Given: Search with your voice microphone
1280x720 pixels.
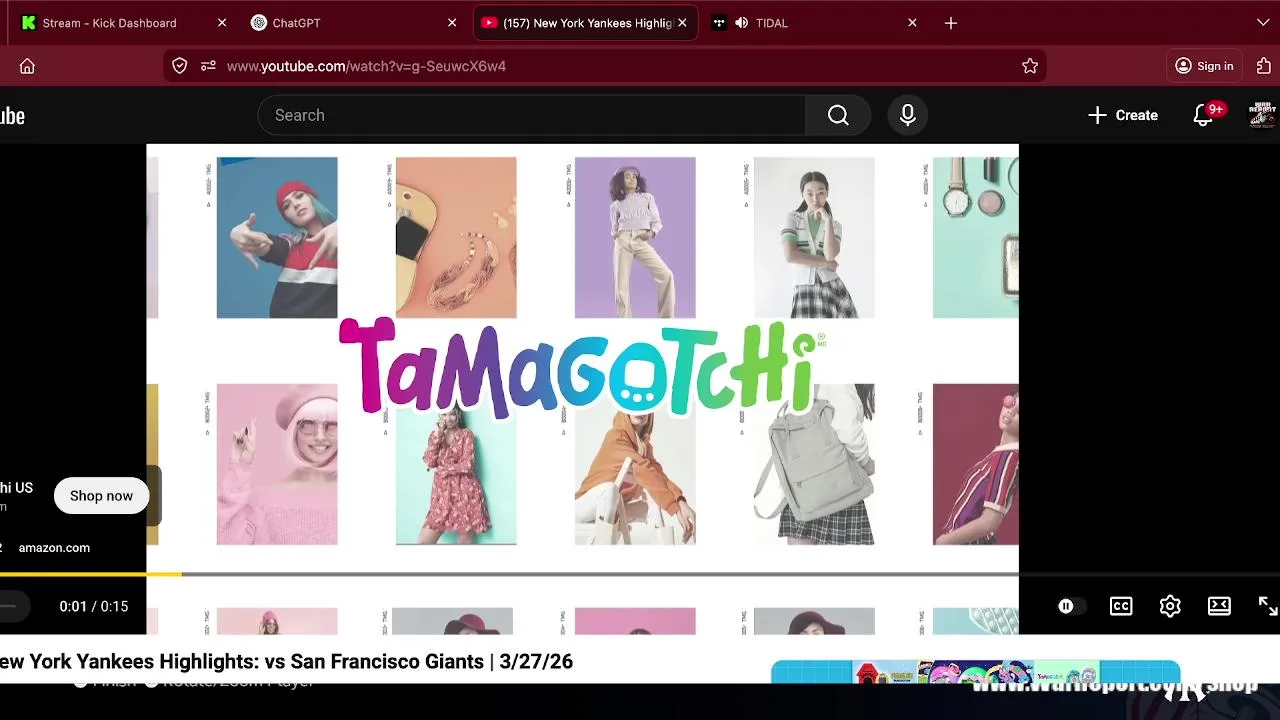Looking at the screenshot, I should coord(908,115).
